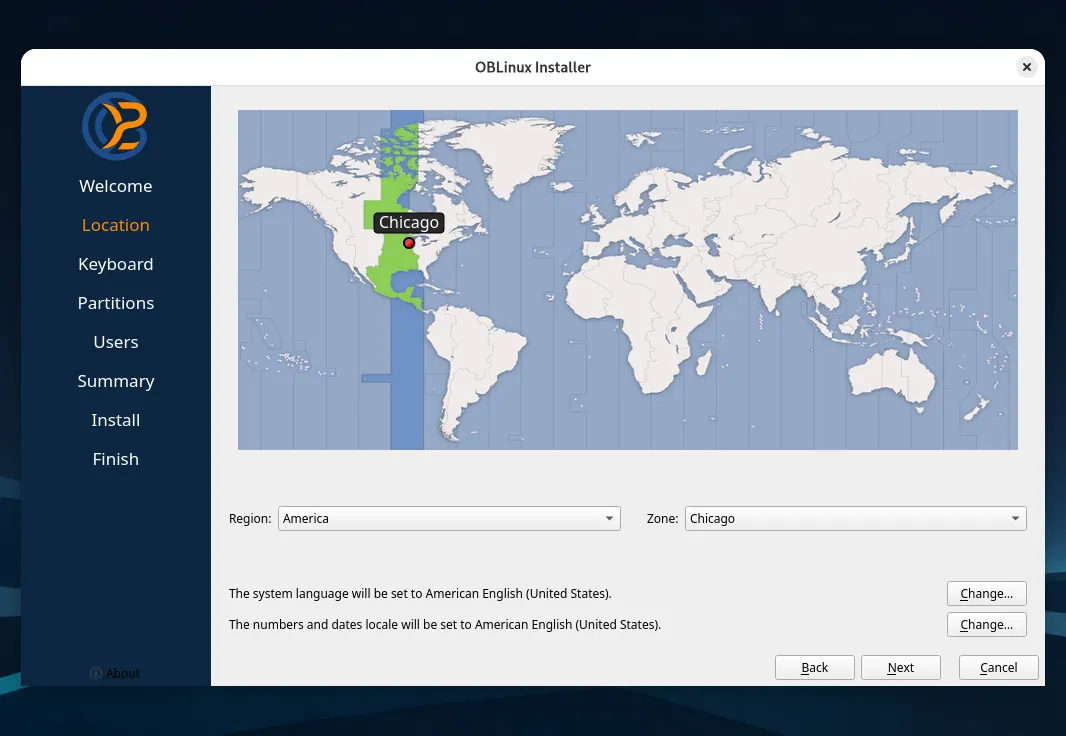Open the Zone dropdown showing Chicago
Viewport: 1066px width, 736px height.
tap(855, 519)
